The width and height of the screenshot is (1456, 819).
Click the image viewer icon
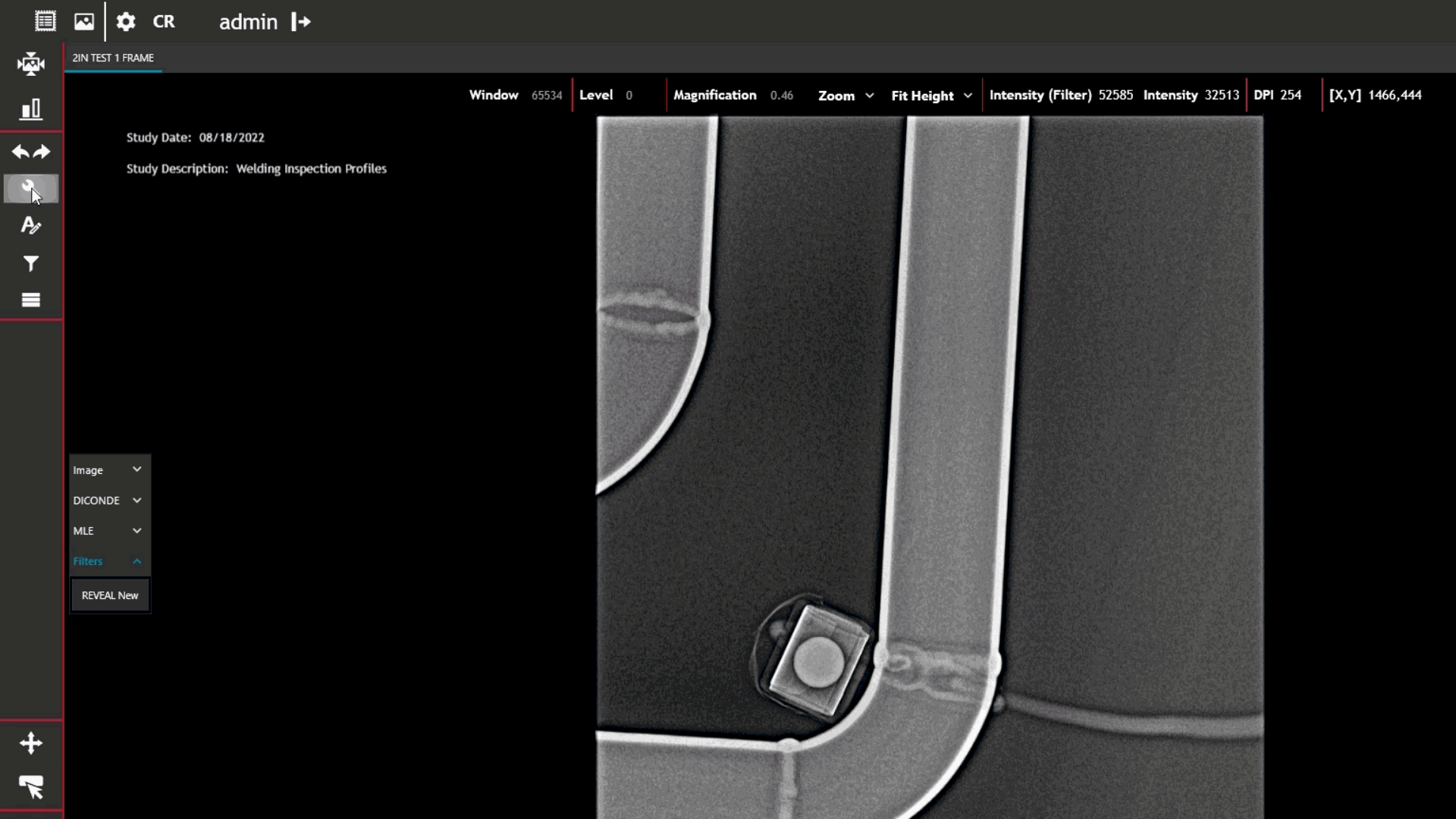[84, 21]
